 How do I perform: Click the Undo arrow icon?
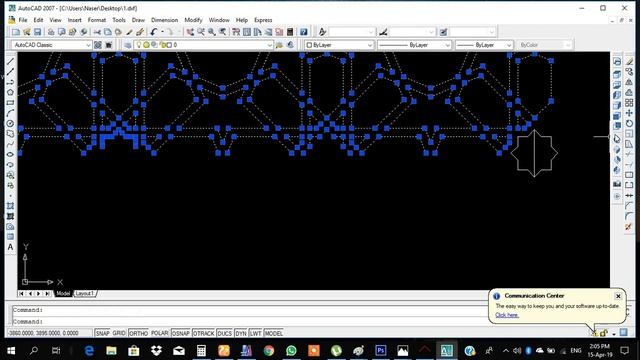[x=153, y=32]
